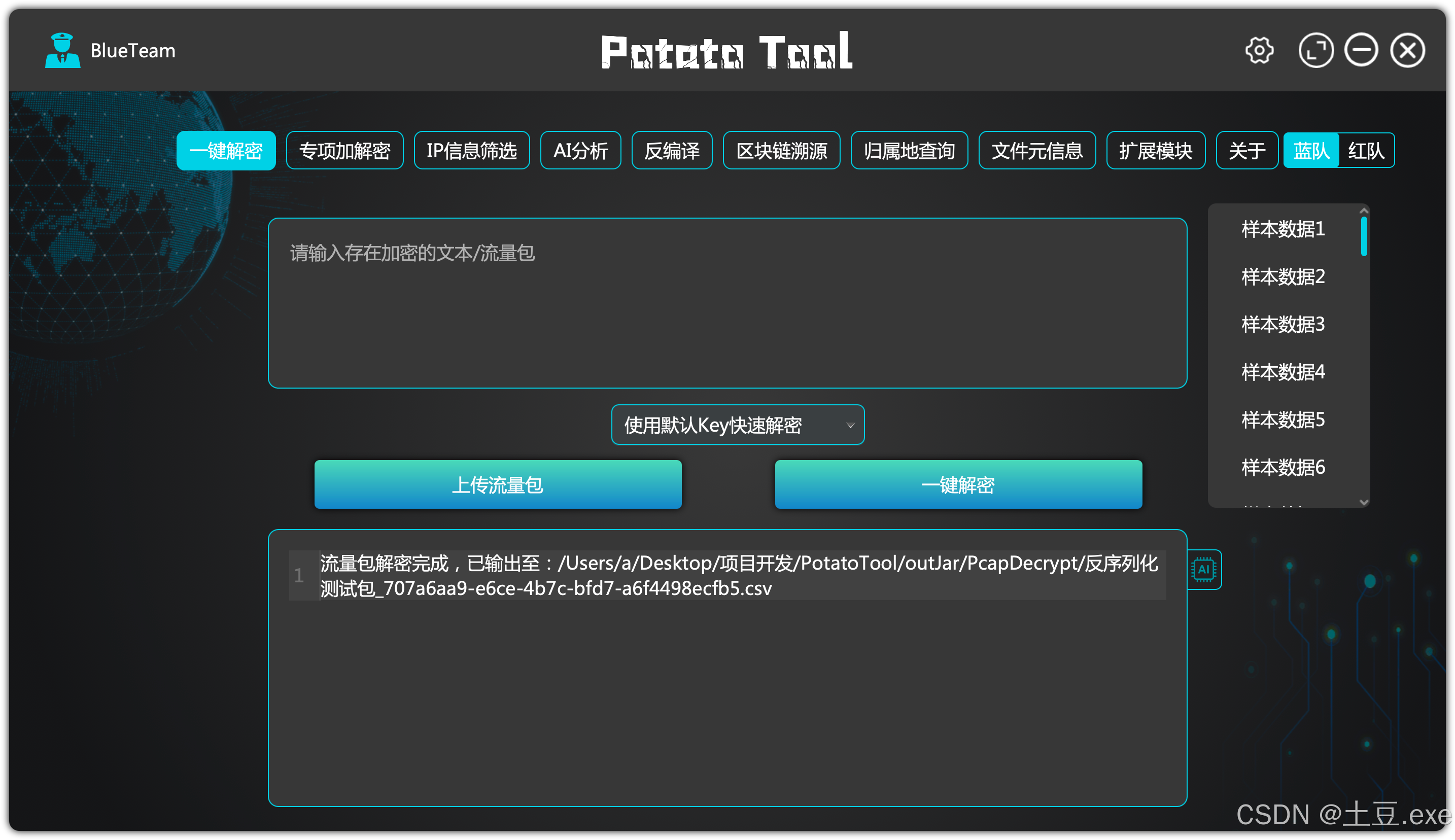
Task: Click the sample list scrollbar thumb
Action: [x=1364, y=236]
